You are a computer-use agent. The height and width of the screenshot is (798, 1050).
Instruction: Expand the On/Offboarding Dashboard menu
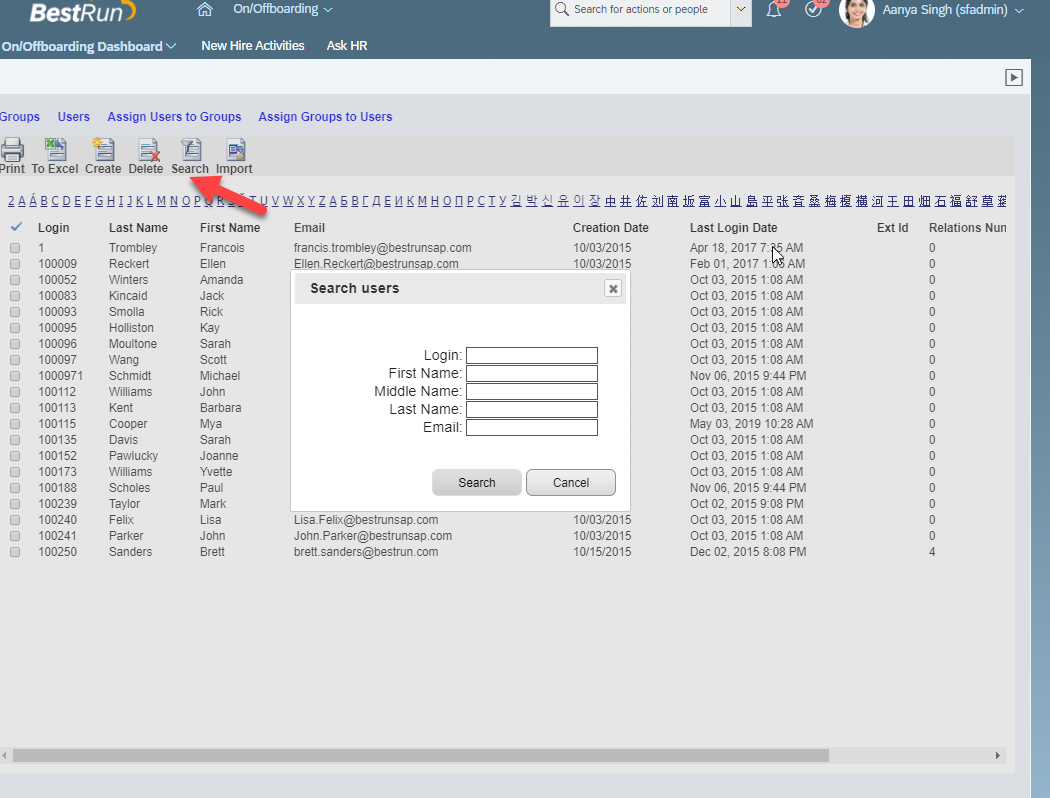88,46
